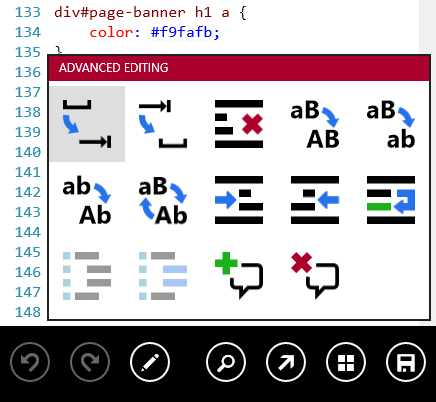Save the file with the floppy disk button
This screenshot has width=436, height=402.
point(406,362)
